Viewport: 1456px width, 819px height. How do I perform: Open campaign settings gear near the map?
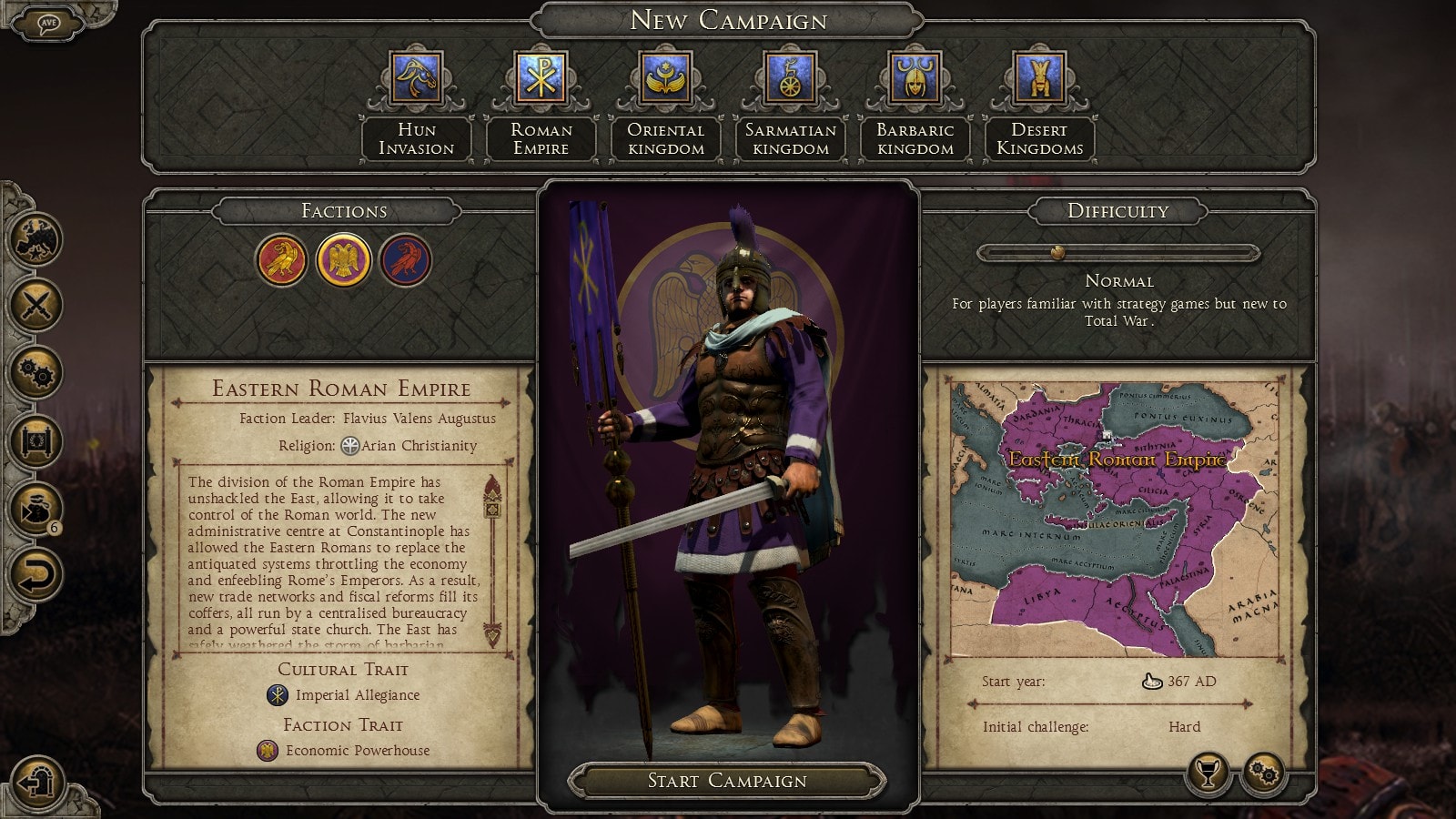(1264, 773)
